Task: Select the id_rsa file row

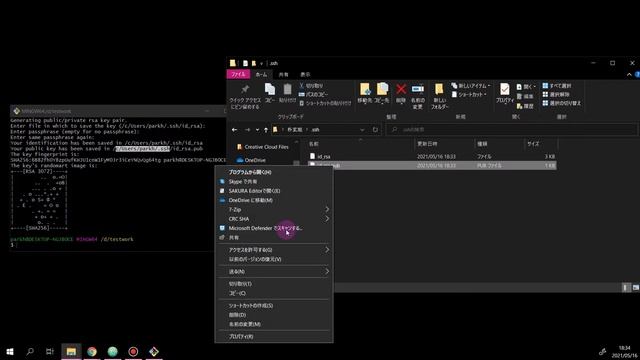Action: click(x=432, y=156)
